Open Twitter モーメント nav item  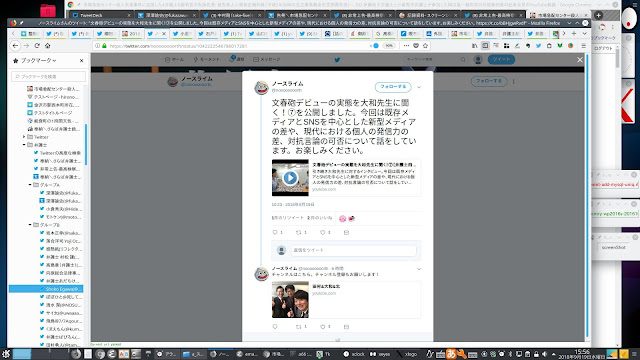pos(207,60)
